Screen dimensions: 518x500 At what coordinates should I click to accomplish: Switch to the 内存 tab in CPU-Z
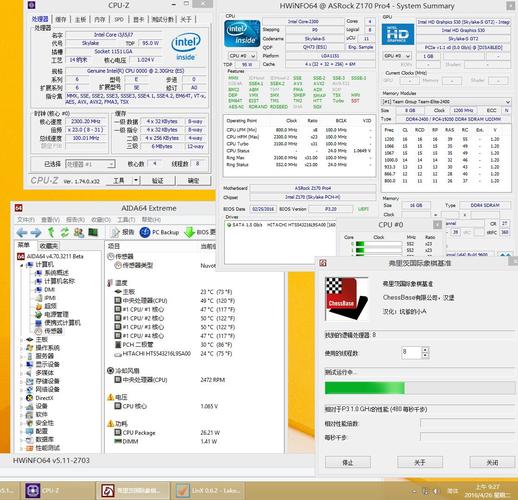pos(100,19)
